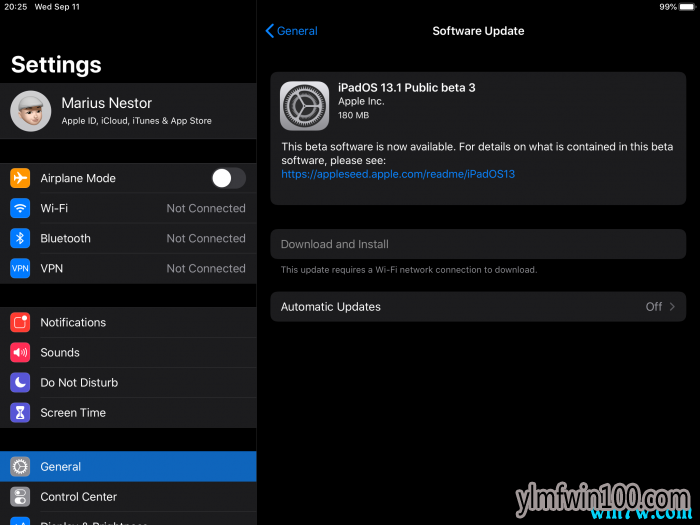Open the VPN settings row
The width and height of the screenshot is (700, 525).
tap(128, 268)
